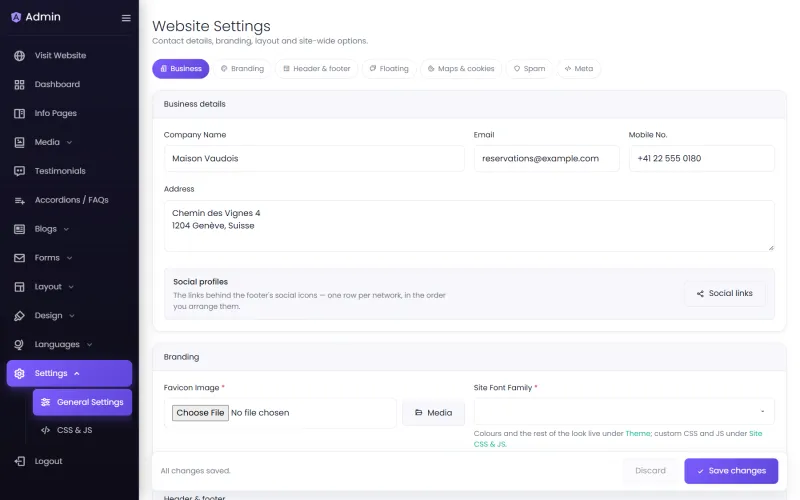Click the Design pen icon
The image size is (800, 500).
point(19,316)
